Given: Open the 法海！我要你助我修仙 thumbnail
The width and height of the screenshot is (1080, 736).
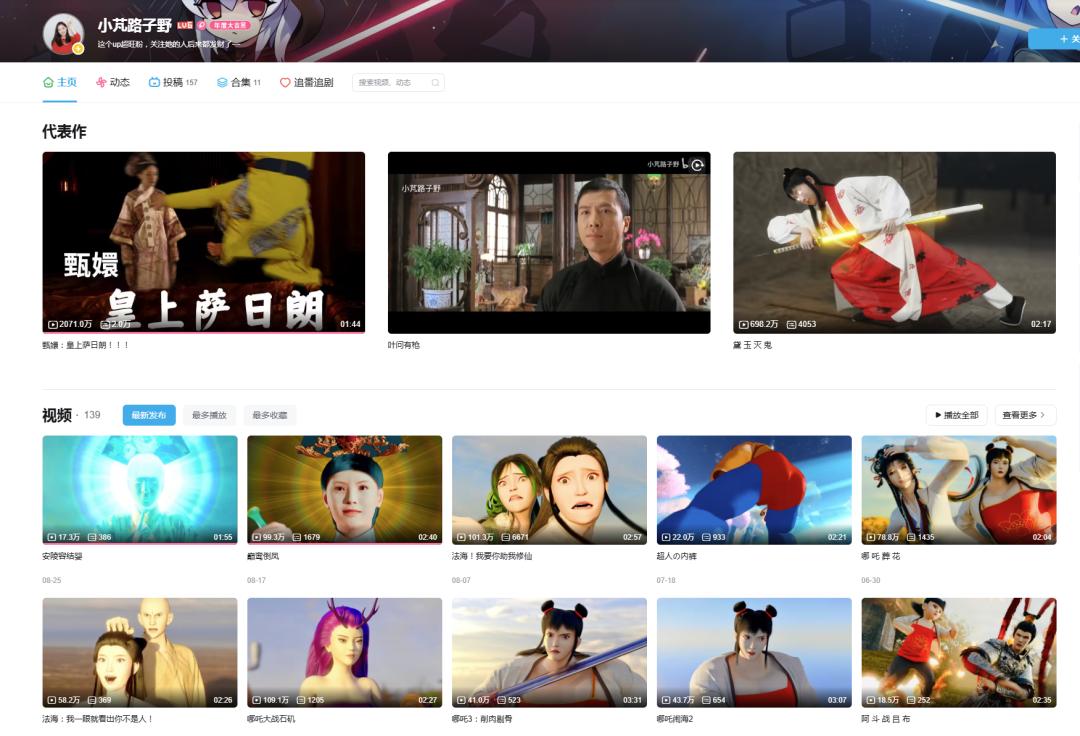Looking at the screenshot, I should tap(549, 490).
